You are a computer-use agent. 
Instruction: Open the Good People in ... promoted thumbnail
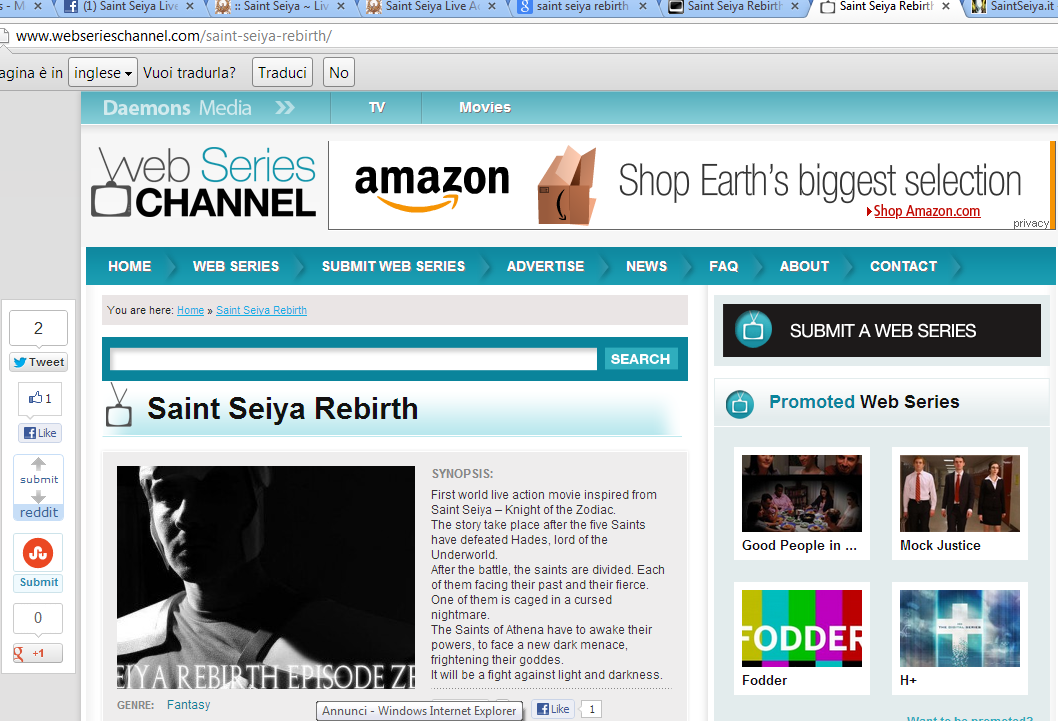click(802, 493)
